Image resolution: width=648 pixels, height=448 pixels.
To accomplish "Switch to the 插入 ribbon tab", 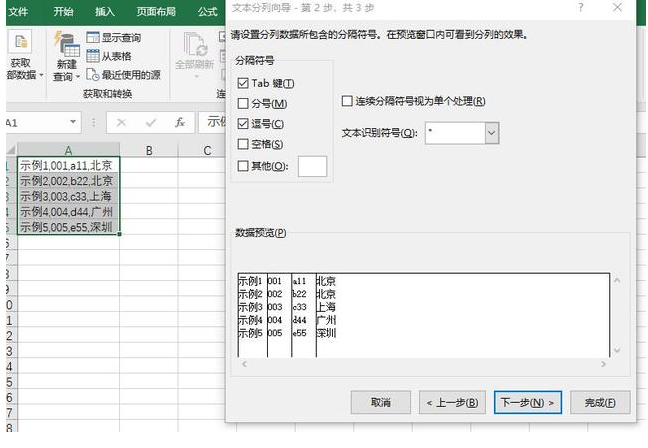I will [105, 11].
